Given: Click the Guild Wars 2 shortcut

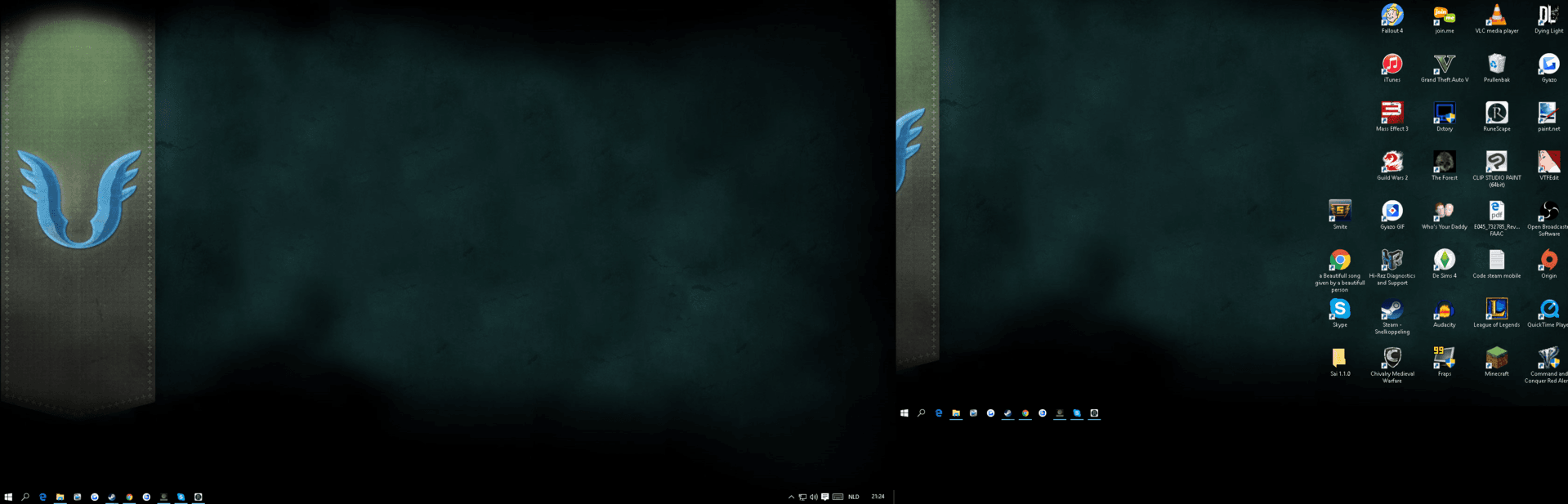Looking at the screenshot, I should pyautogui.click(x=1392, y=163).
